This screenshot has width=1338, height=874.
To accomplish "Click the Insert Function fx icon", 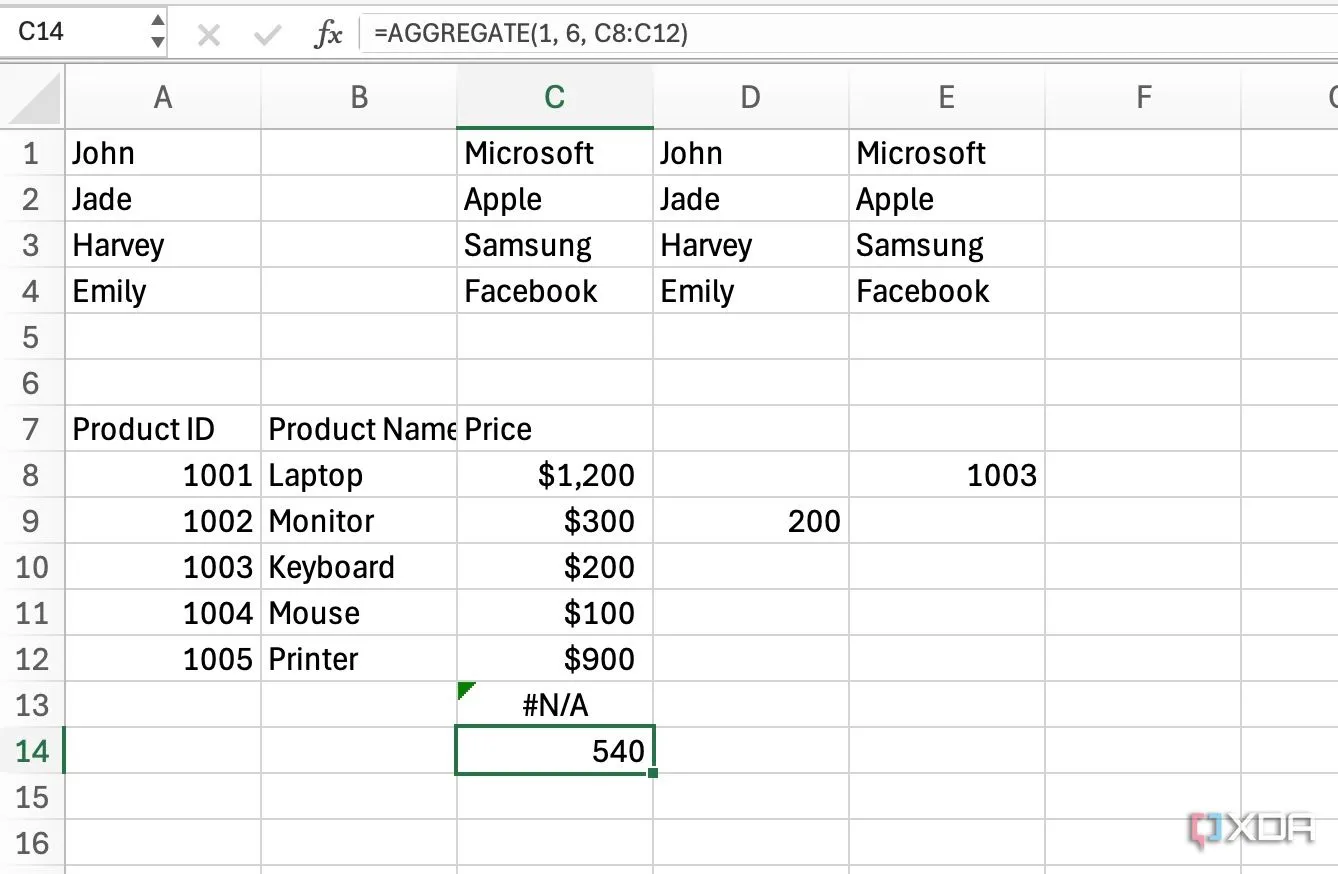I will (328, 35).
